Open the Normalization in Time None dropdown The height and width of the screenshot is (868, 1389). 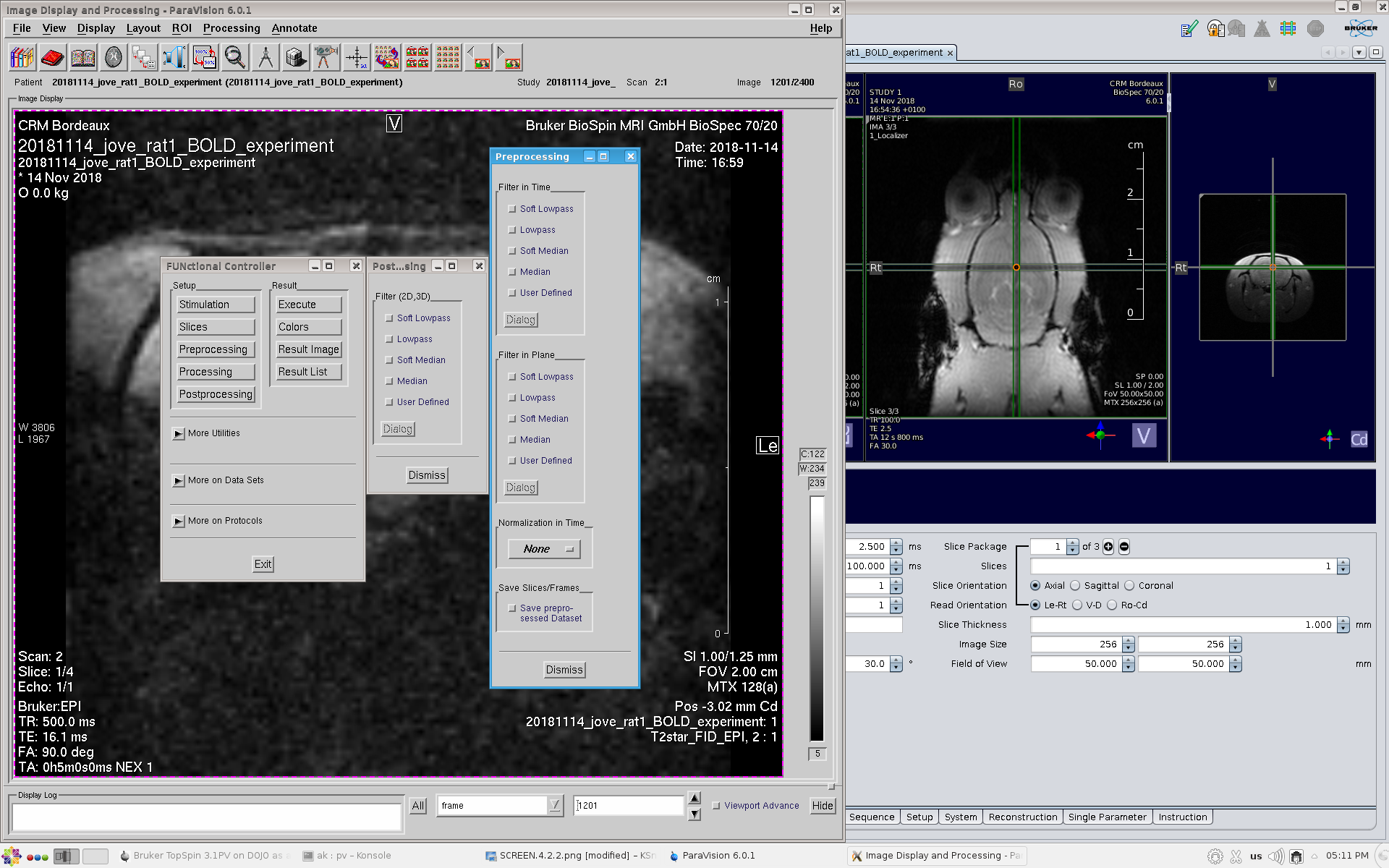point(545,549)
